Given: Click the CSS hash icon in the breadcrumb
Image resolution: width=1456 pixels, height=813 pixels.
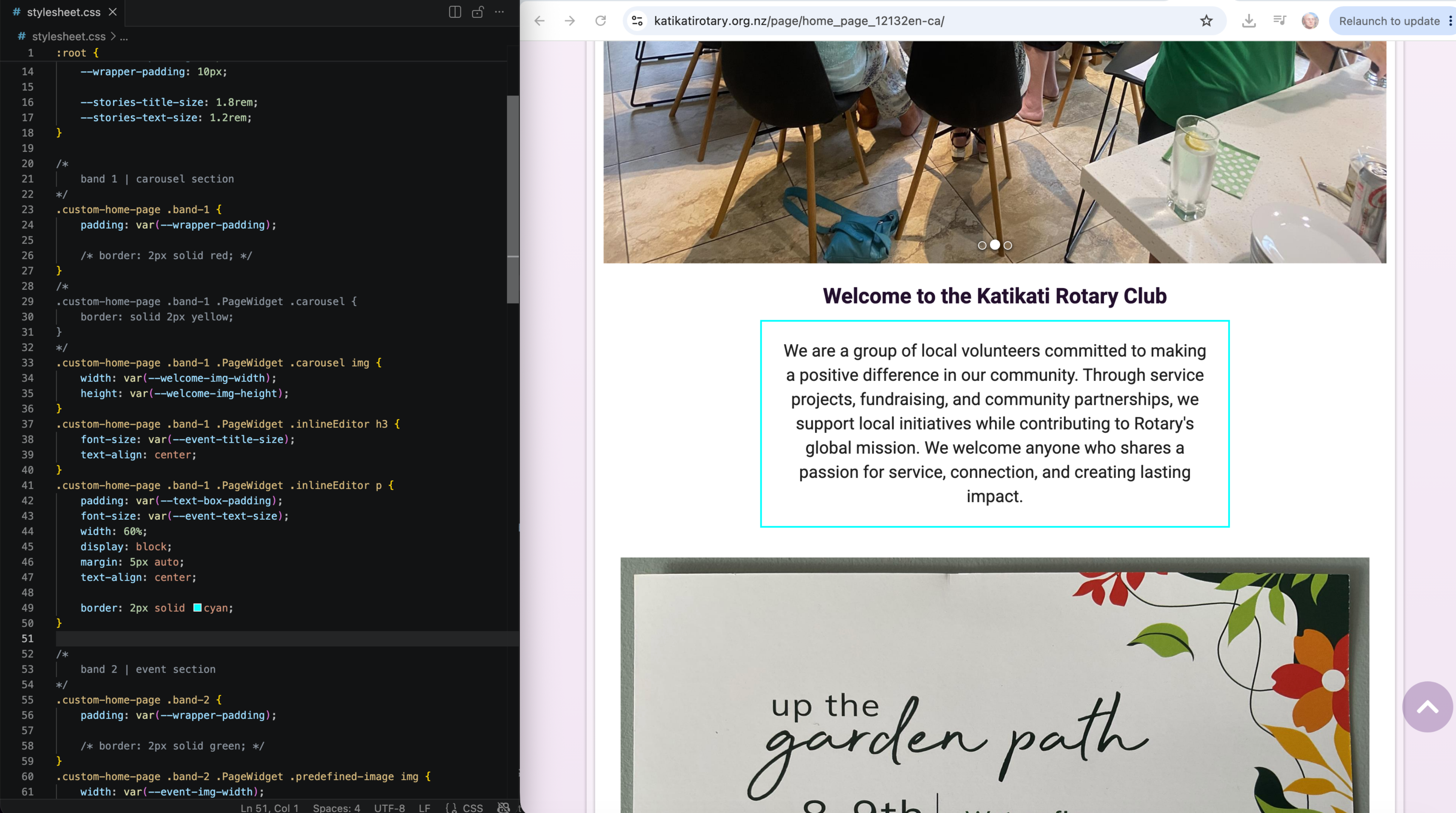Looking at the screenshot, I should (21, 36).
